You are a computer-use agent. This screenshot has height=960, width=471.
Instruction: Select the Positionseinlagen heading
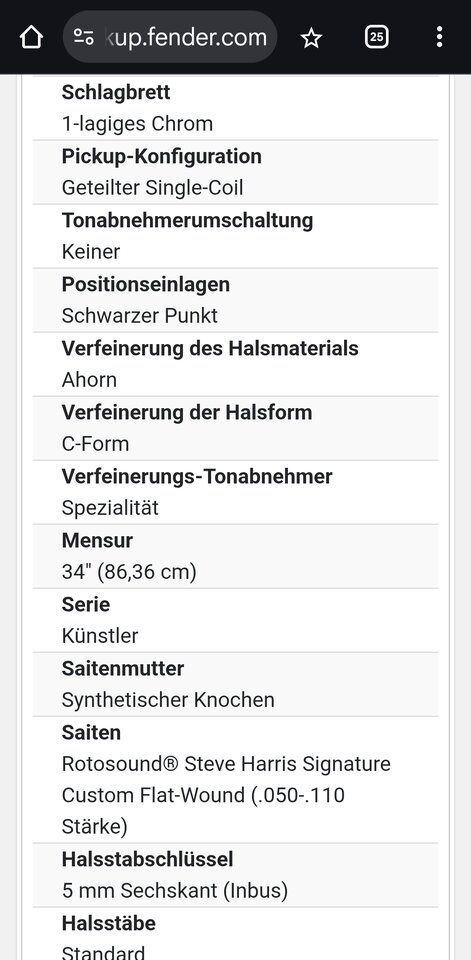[x=146, y=284]
